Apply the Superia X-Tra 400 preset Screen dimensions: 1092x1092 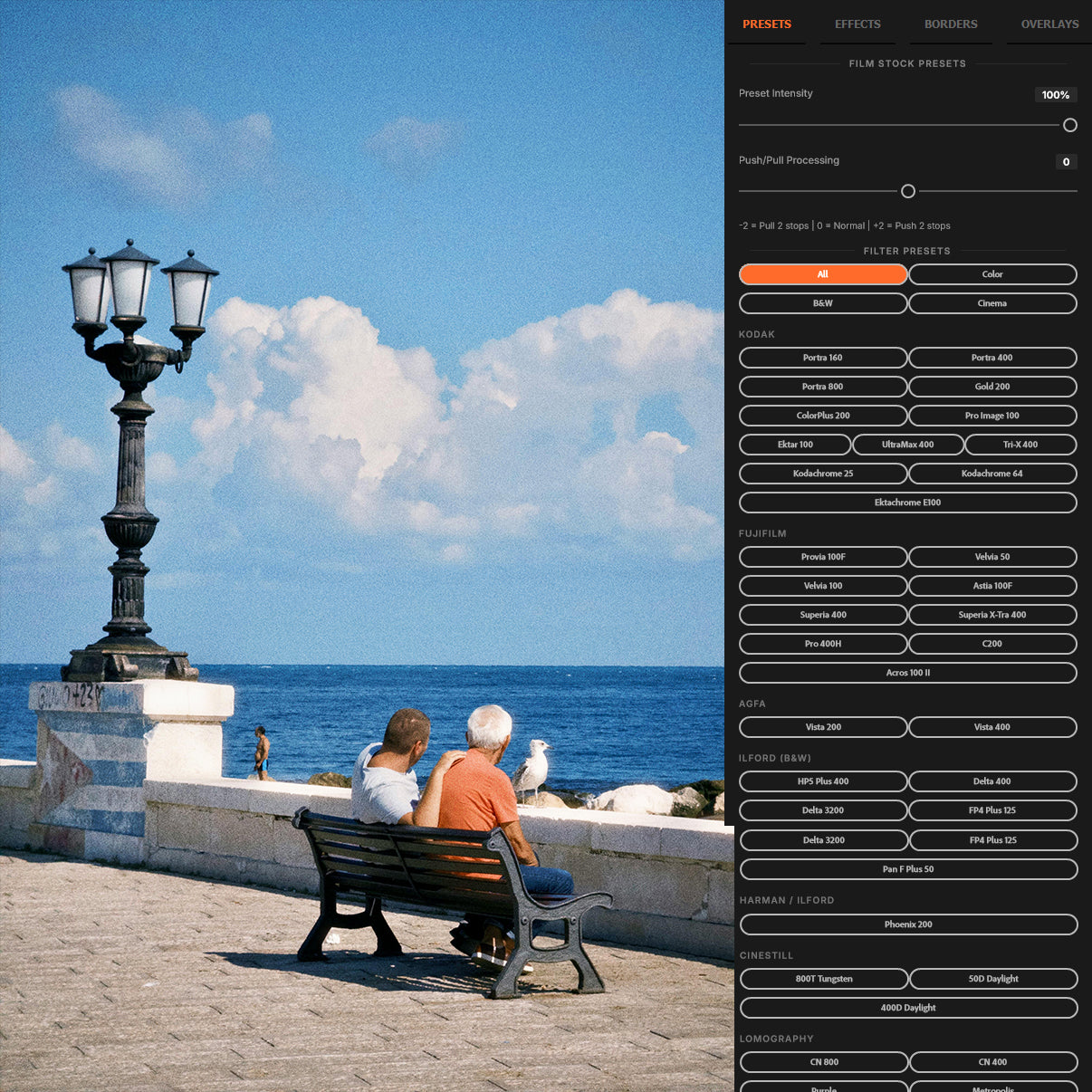[992, 614]
